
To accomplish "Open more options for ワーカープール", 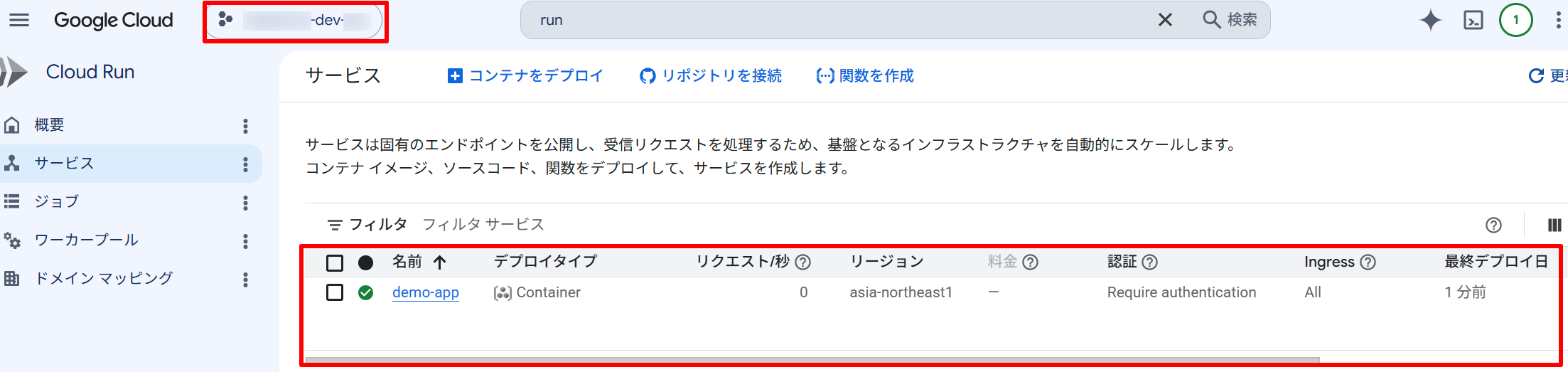I will pyautogui.click(x=245, y=241).
